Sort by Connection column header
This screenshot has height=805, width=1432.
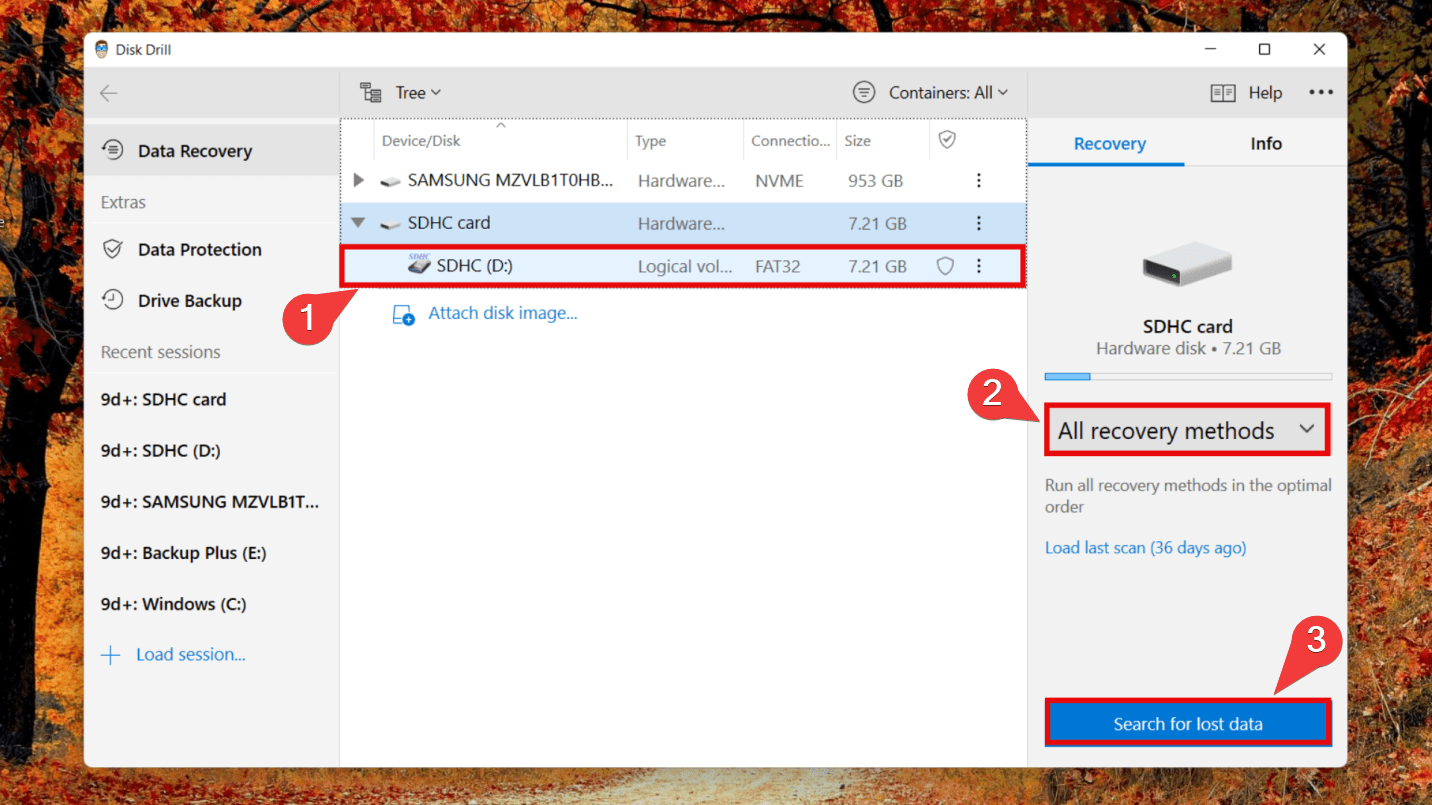[790, 141]
